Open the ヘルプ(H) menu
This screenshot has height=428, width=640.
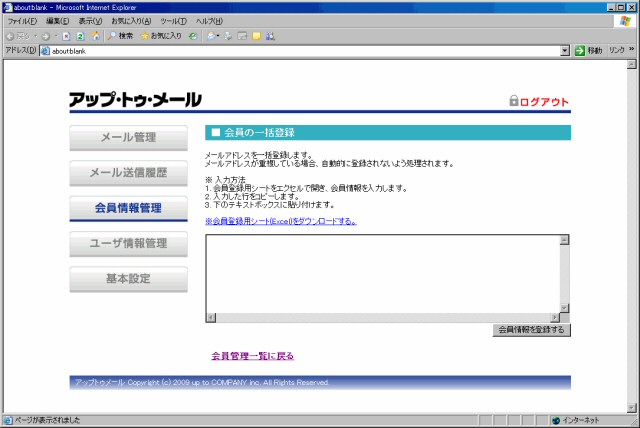coord(209,21)
